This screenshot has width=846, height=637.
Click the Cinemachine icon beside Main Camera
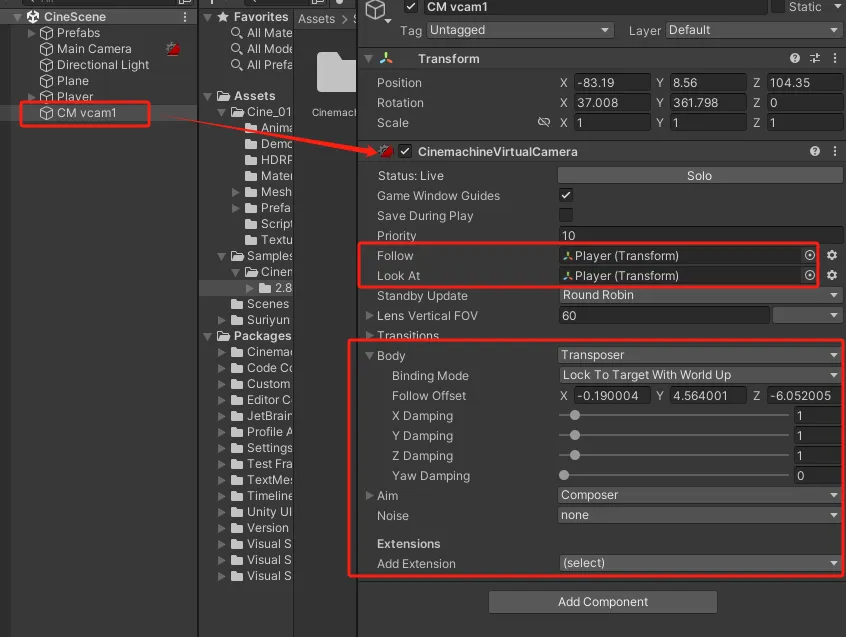(173, 49)
